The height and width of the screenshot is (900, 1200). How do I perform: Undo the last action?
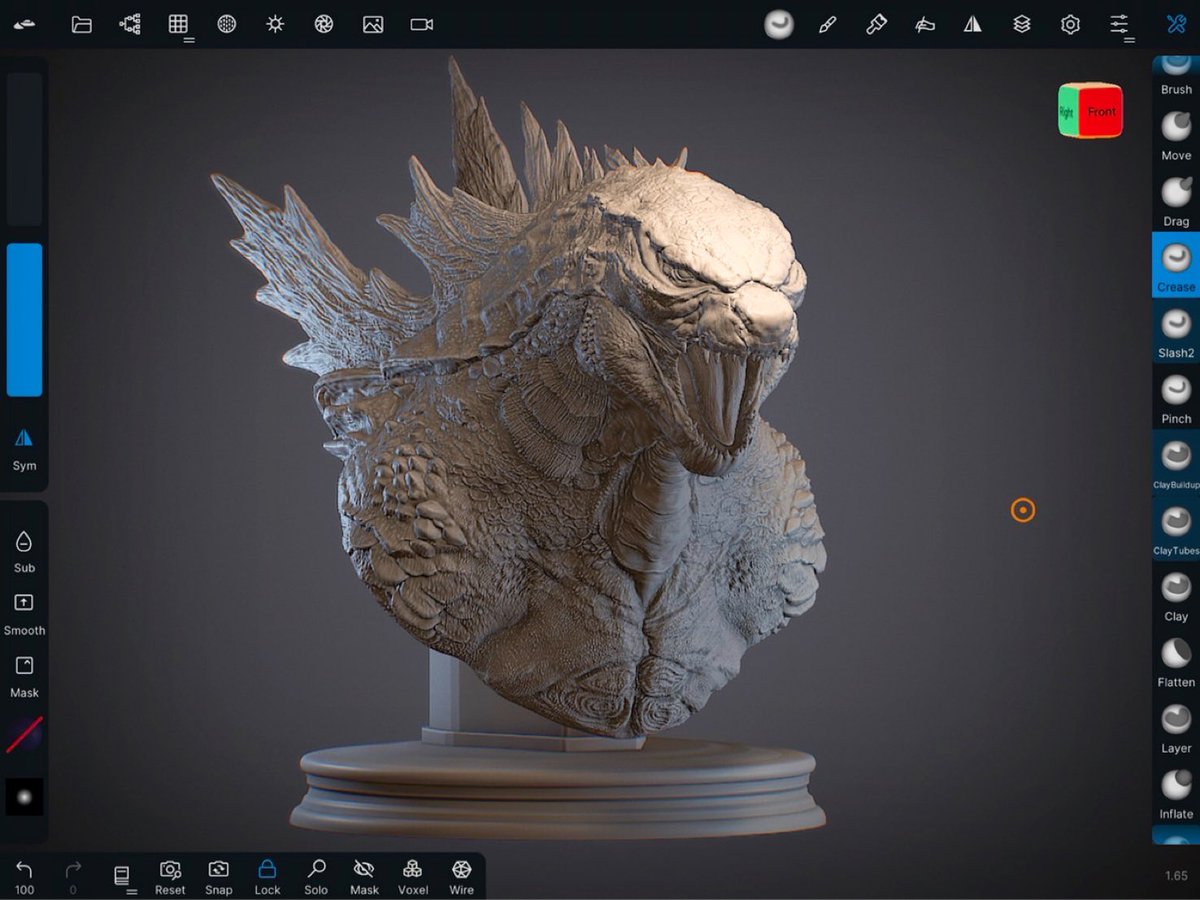click(x=24, y=875)
